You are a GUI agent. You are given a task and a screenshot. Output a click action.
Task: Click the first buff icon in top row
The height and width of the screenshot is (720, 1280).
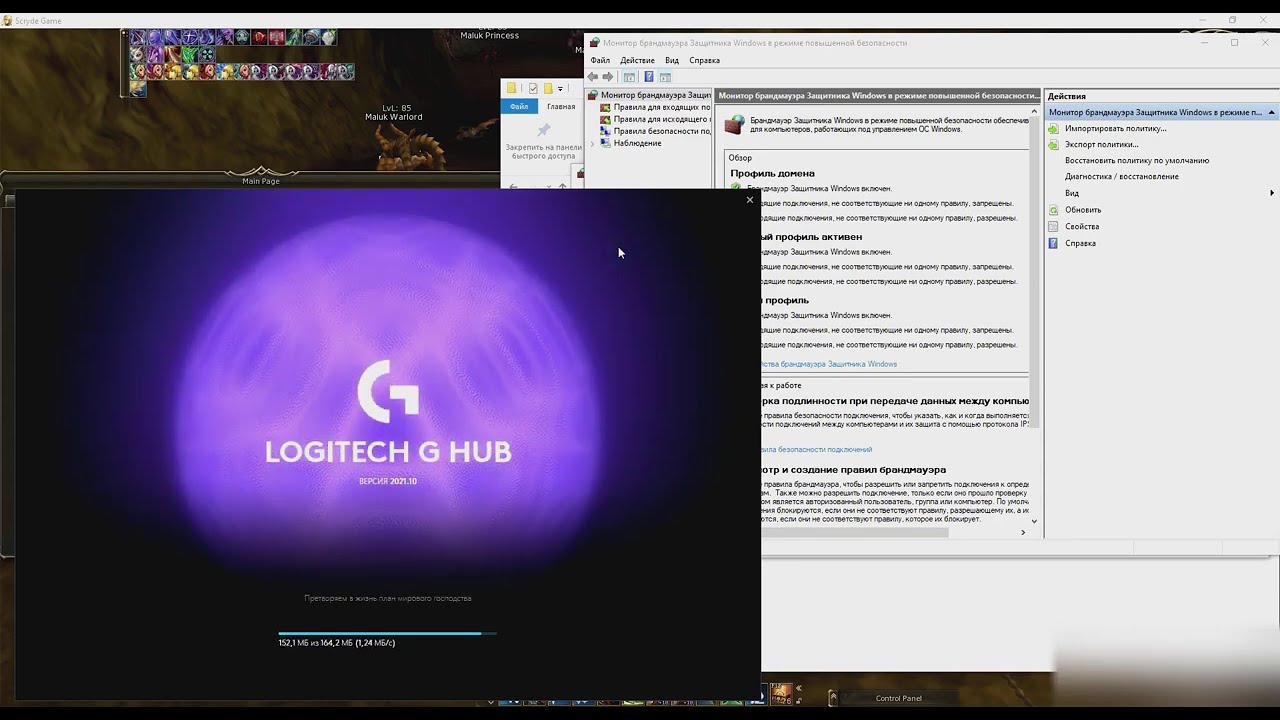(138, 38)
